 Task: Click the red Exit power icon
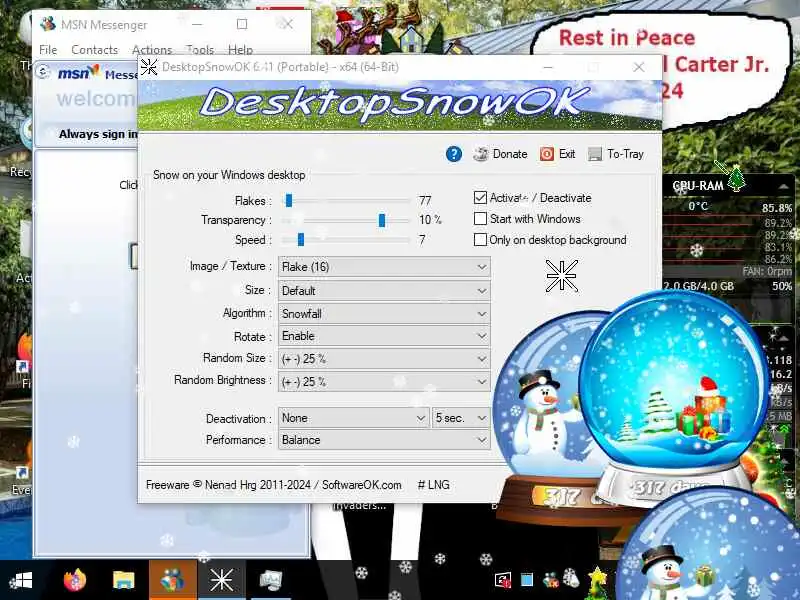click(546, 154)
